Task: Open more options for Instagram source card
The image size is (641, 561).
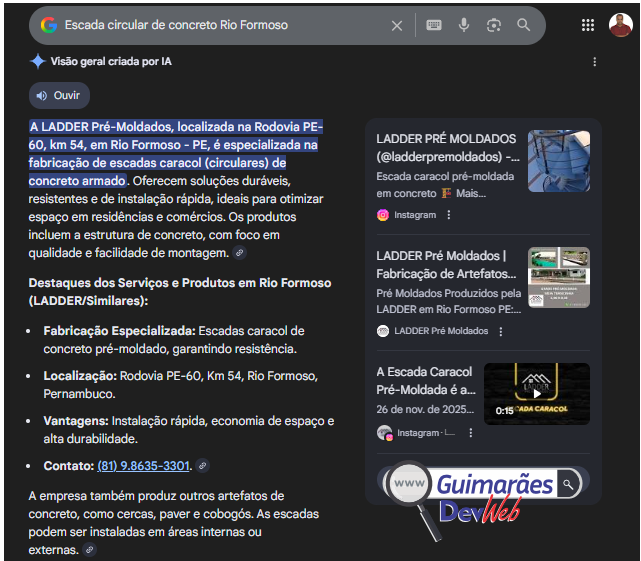Action: [x=449, y=215]
